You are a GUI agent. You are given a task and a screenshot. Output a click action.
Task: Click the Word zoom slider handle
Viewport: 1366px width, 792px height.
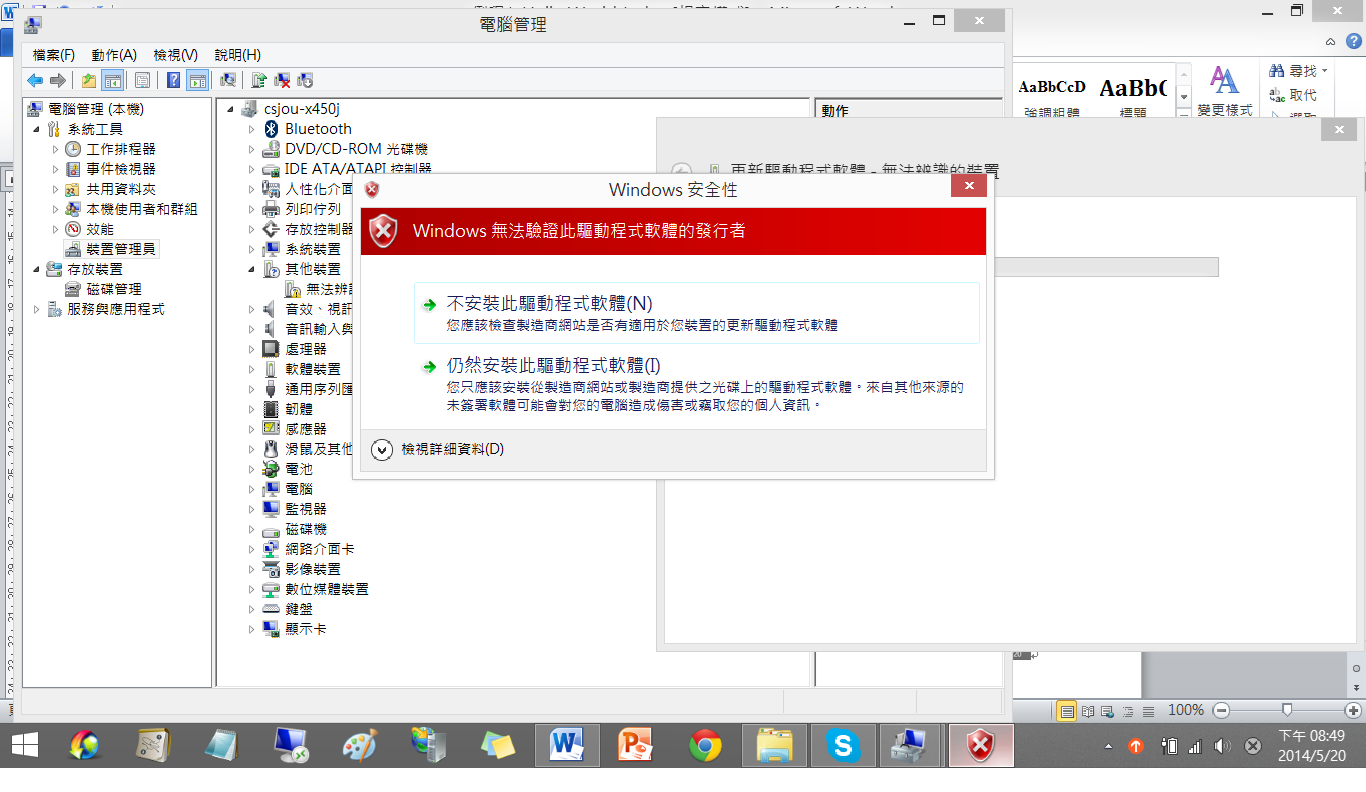coord(1286,710)
